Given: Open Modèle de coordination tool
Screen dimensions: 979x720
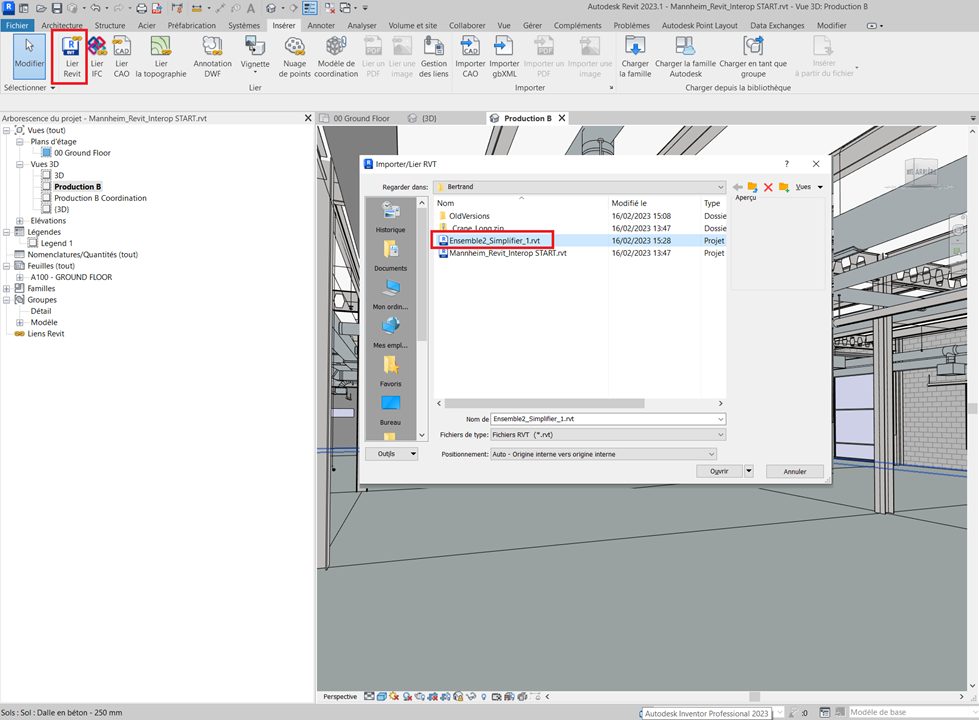Looking at the screenshot, I should 336,57.
